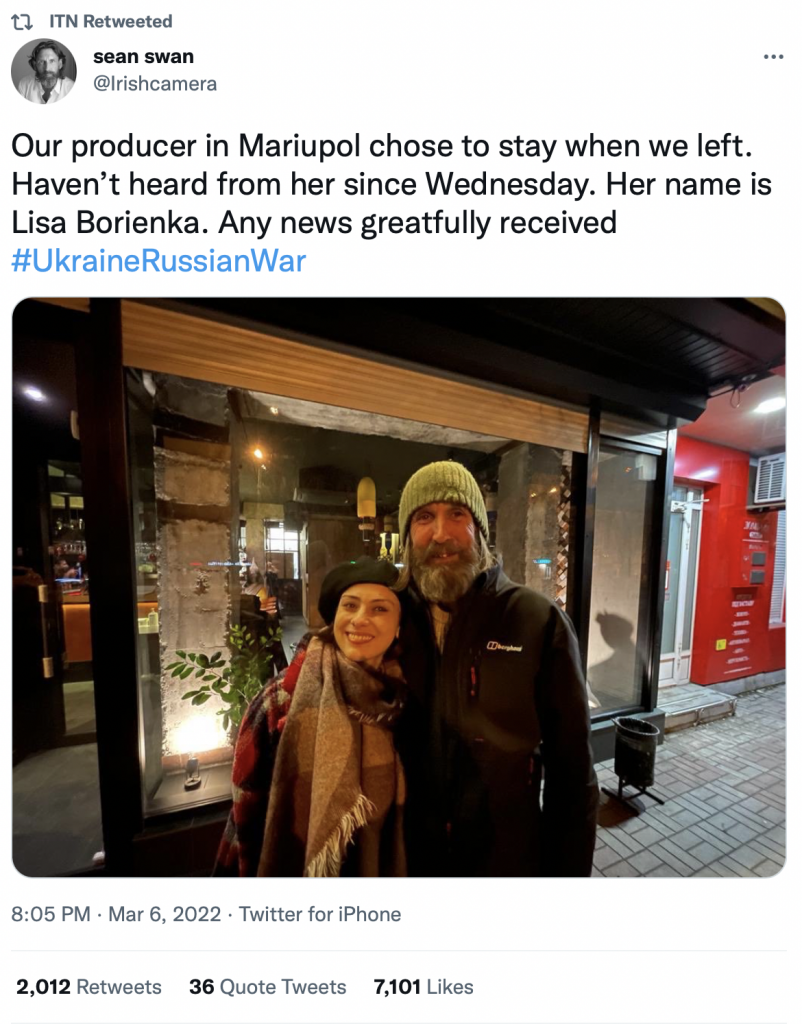The image size is (802, 1024).
Task: Click the Quote Tweets count number 36
Action: (202, 986)
